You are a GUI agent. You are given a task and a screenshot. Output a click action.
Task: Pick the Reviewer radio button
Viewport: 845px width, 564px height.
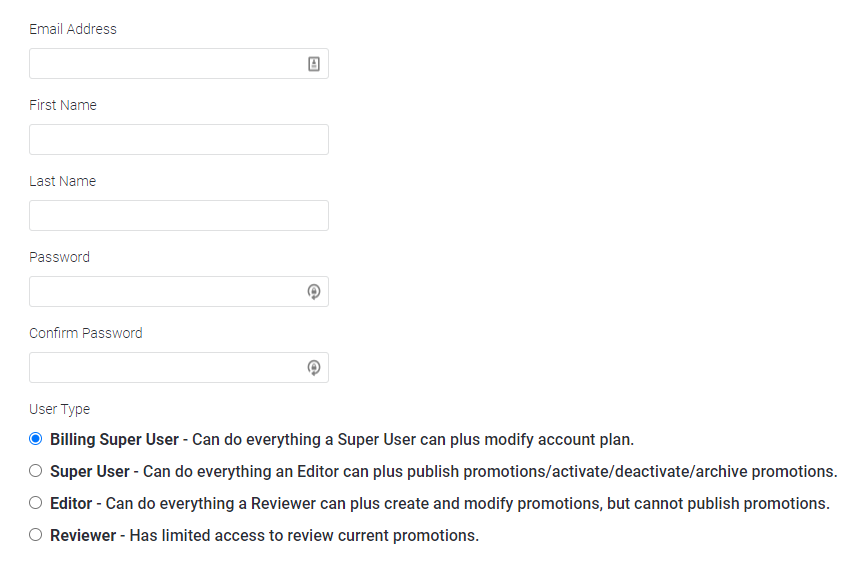tap(36, 535)
